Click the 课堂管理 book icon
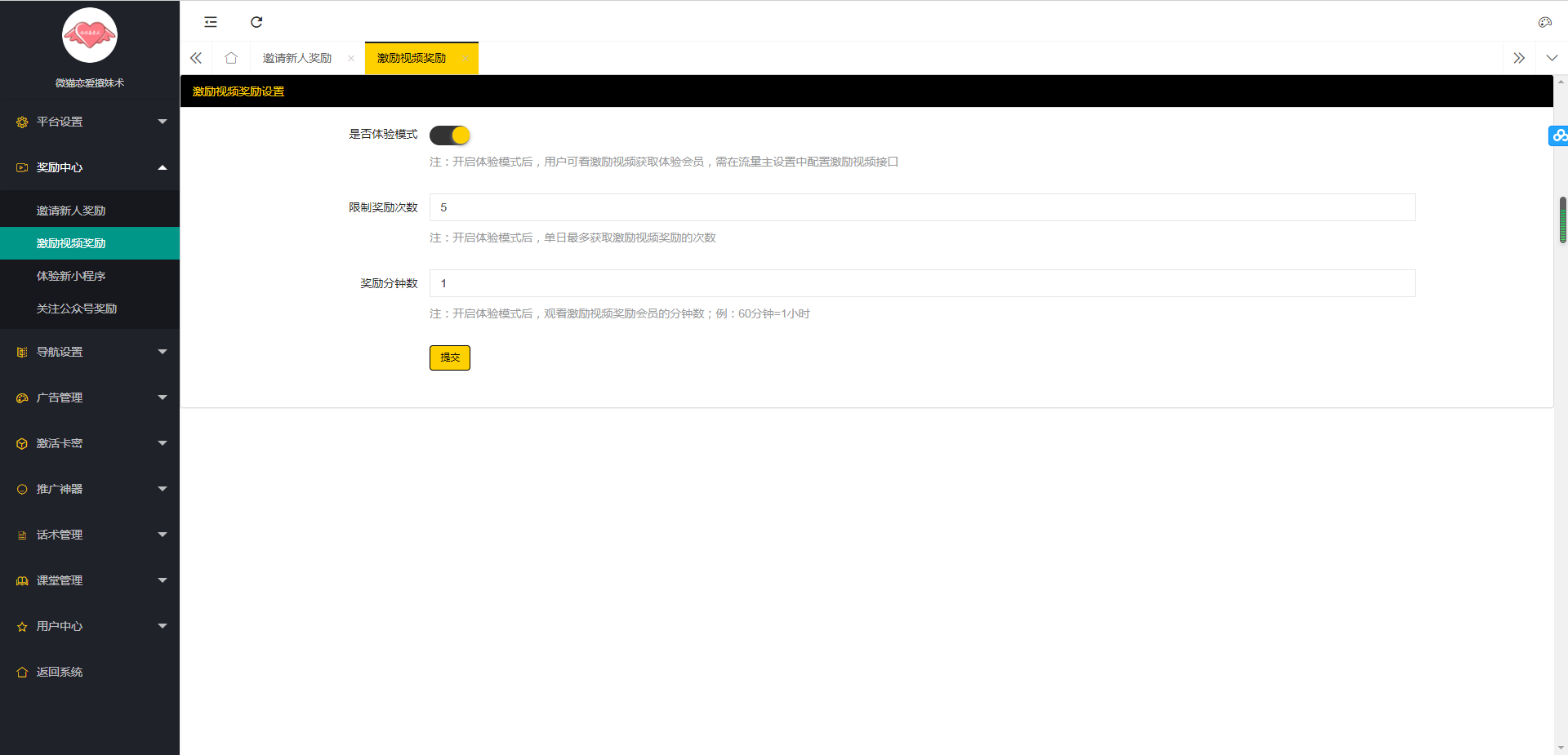This screenshot has height=755, width=1568. [22, 580]
